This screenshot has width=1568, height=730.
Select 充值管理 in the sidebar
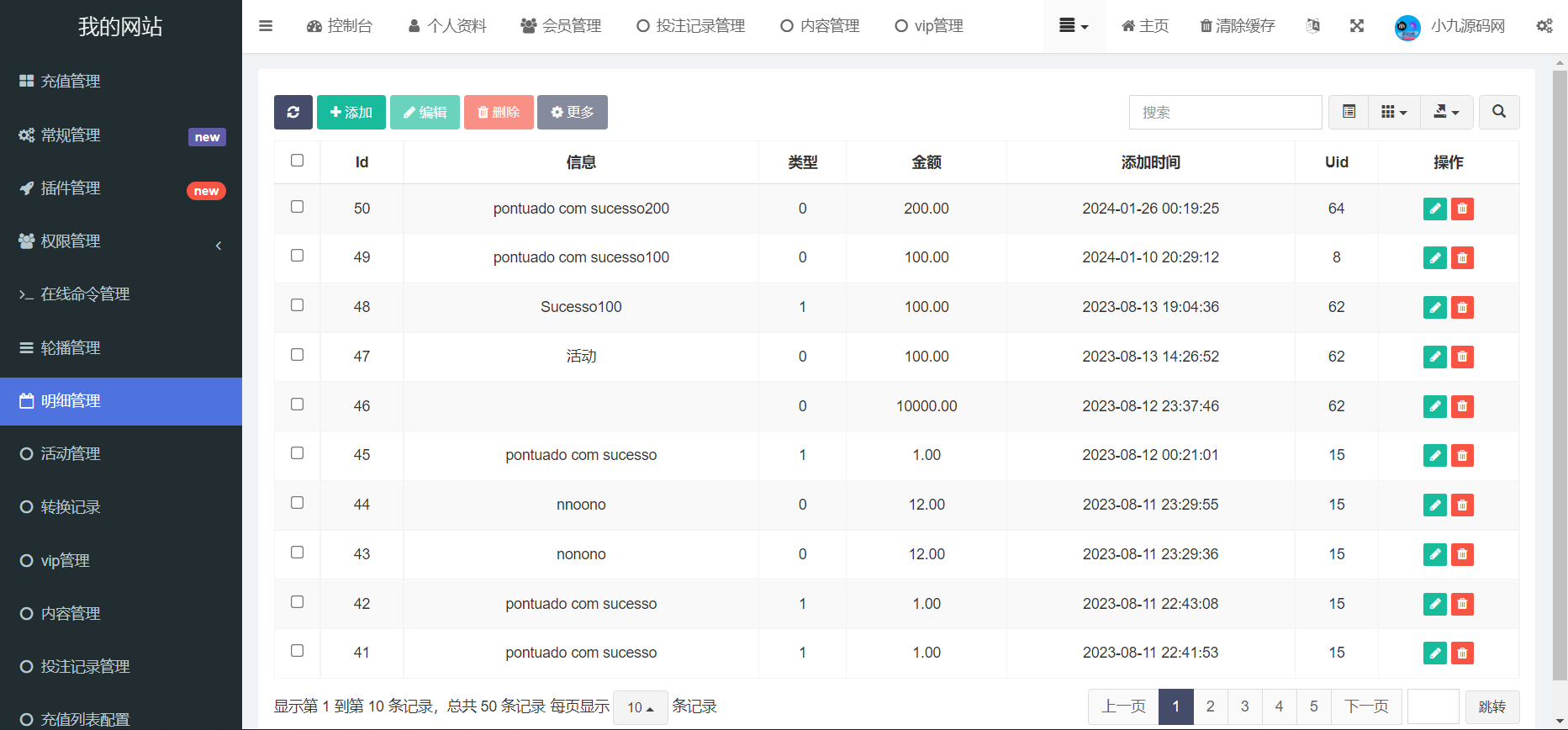(121, 82)
